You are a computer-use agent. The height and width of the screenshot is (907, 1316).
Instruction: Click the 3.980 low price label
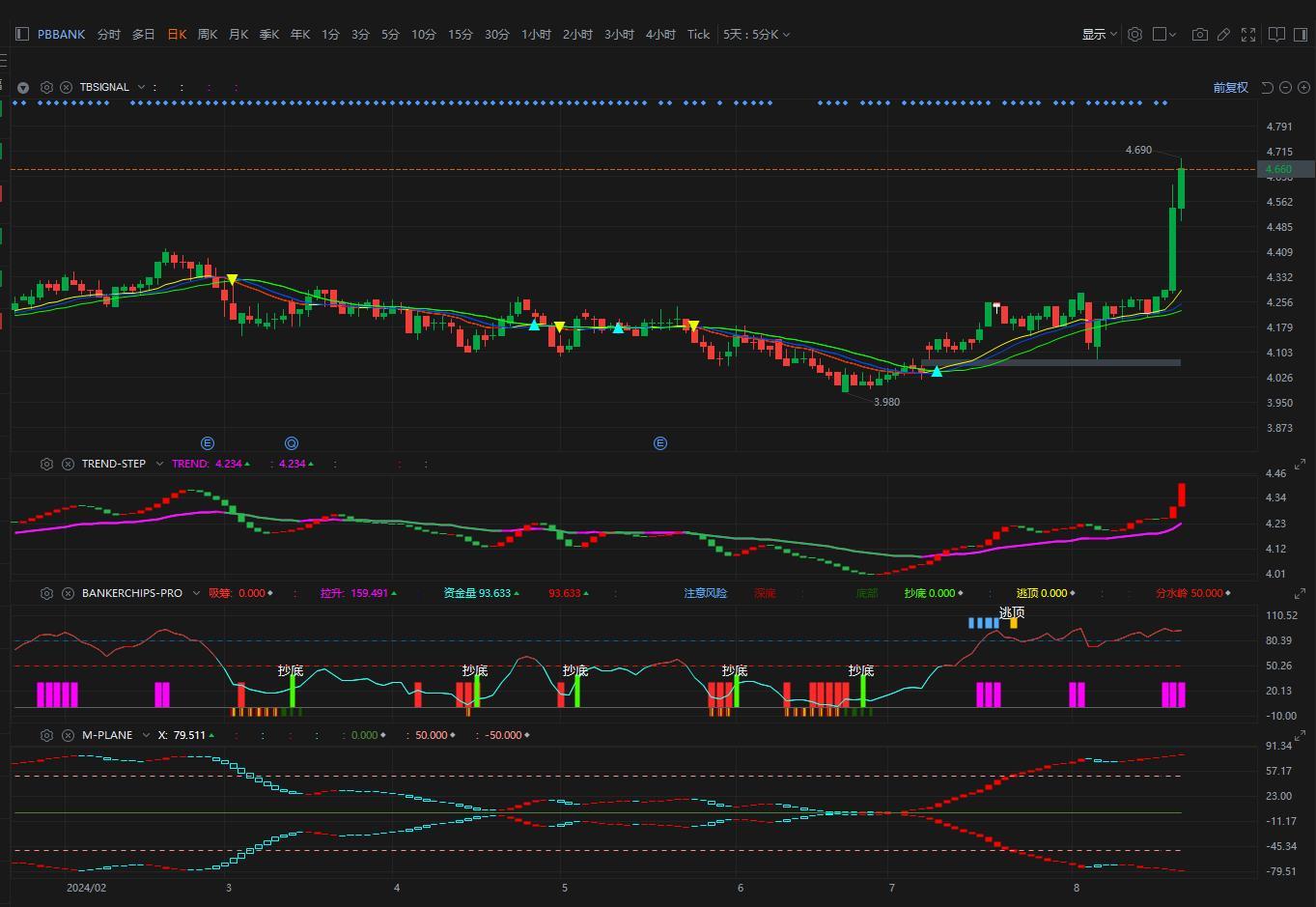coord(886,402)
